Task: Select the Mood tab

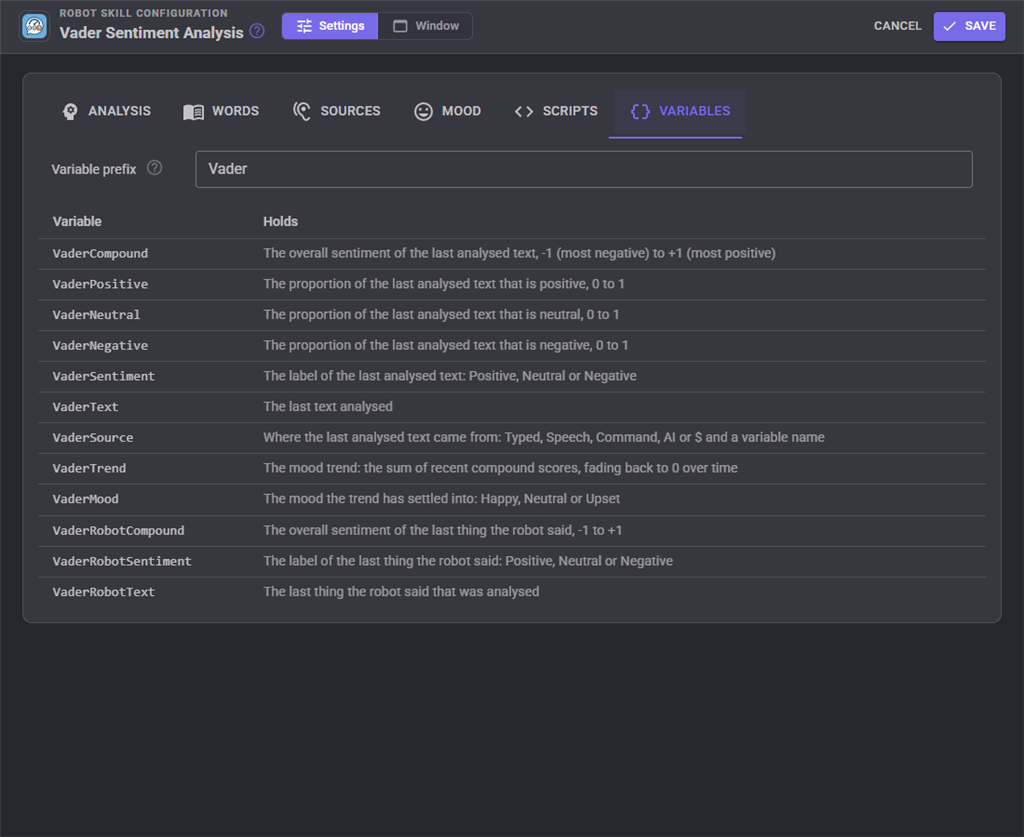Action: 448,111
